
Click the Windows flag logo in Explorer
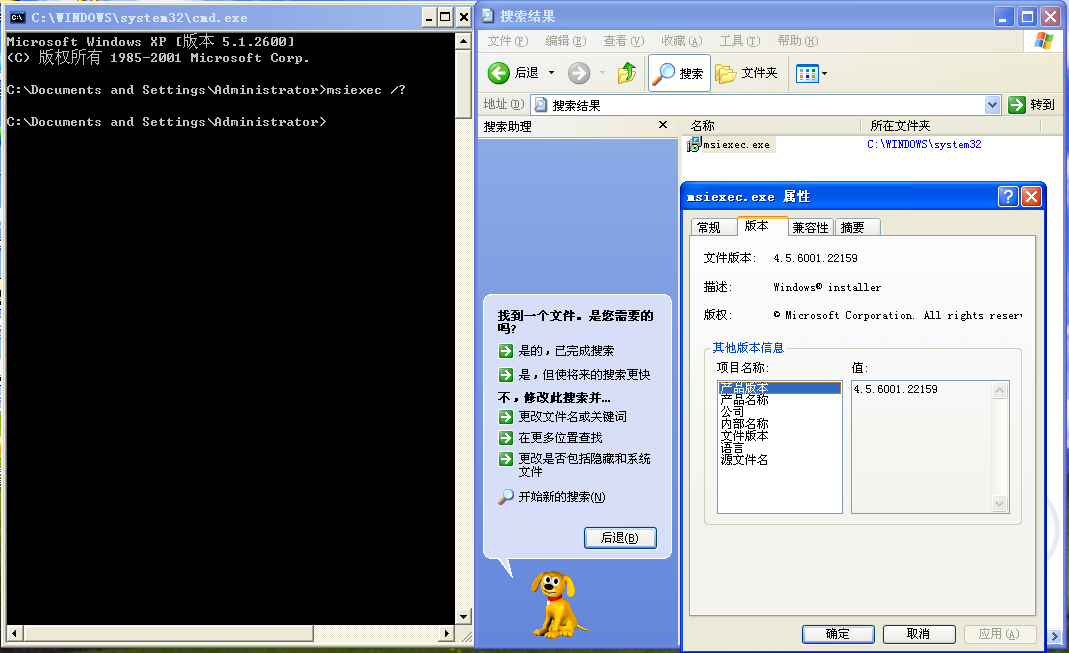(1043, 41)
